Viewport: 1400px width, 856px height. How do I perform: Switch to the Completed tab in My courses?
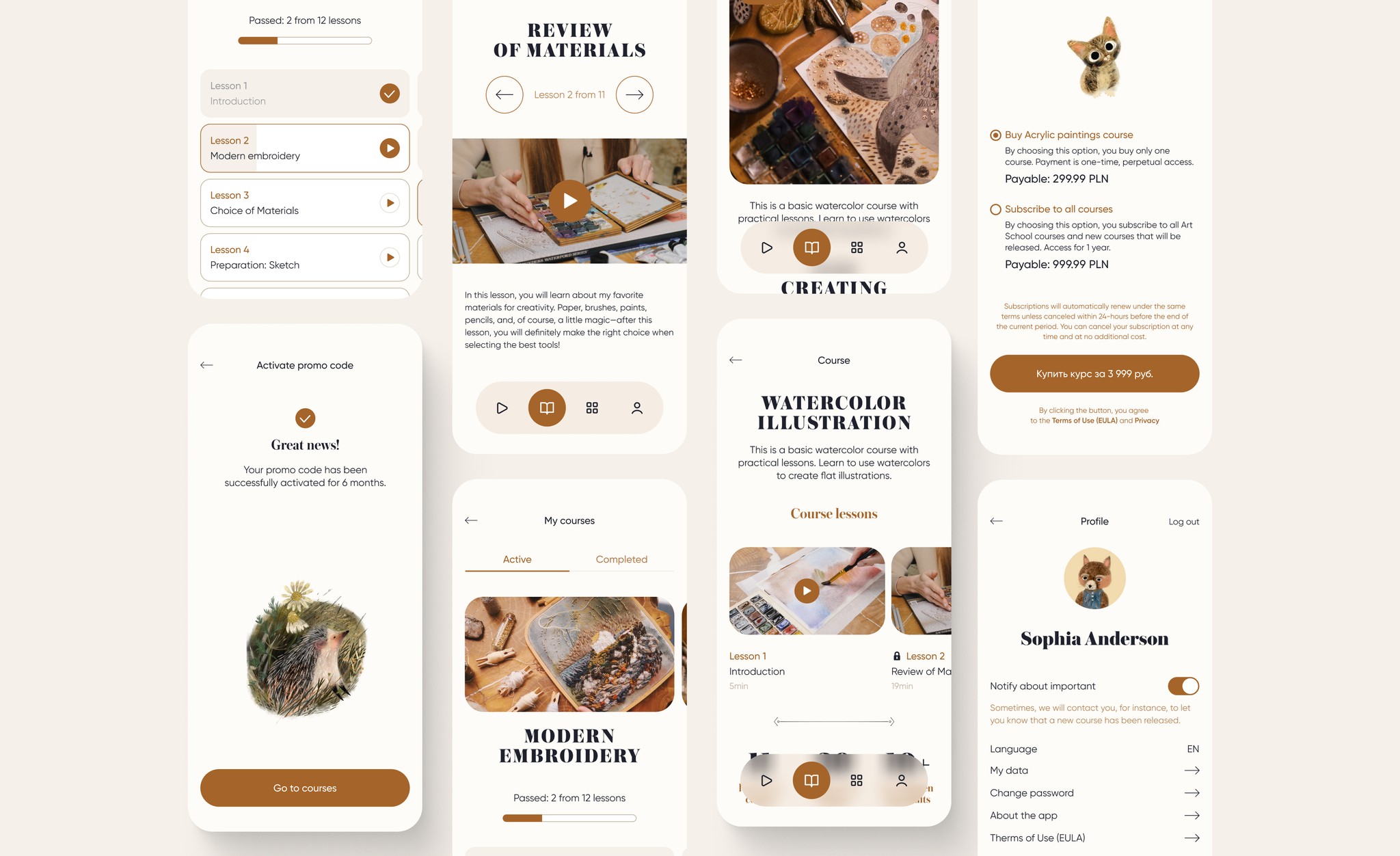click(621, 559)
